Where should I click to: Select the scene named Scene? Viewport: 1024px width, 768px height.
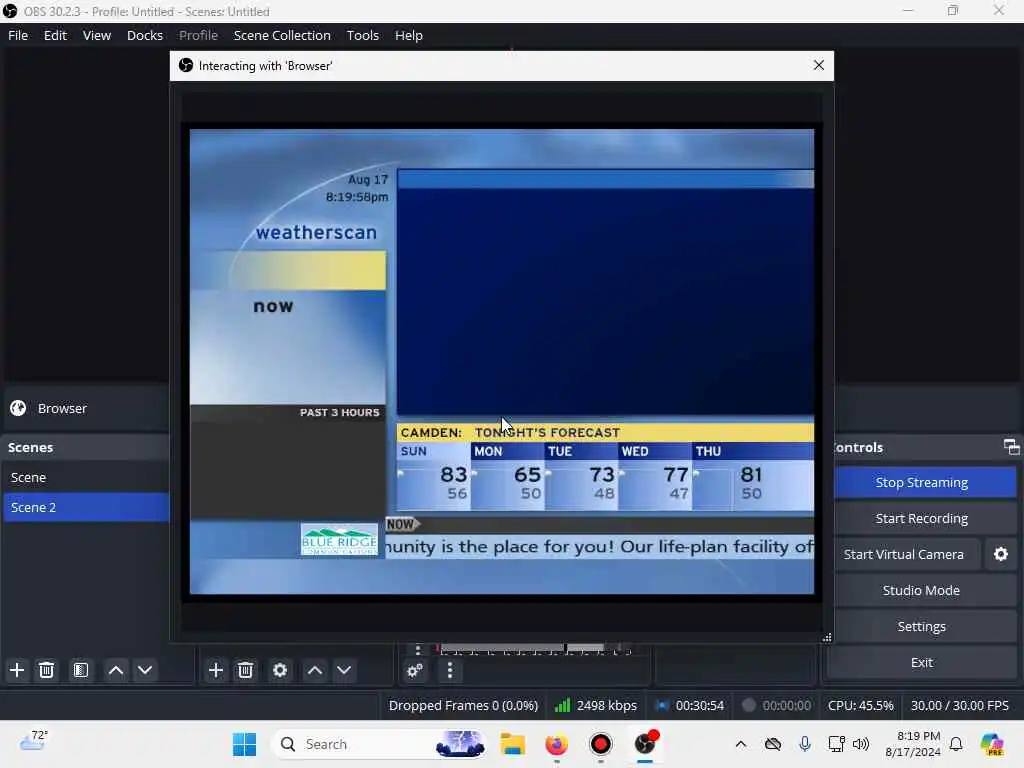click(86, 477)
